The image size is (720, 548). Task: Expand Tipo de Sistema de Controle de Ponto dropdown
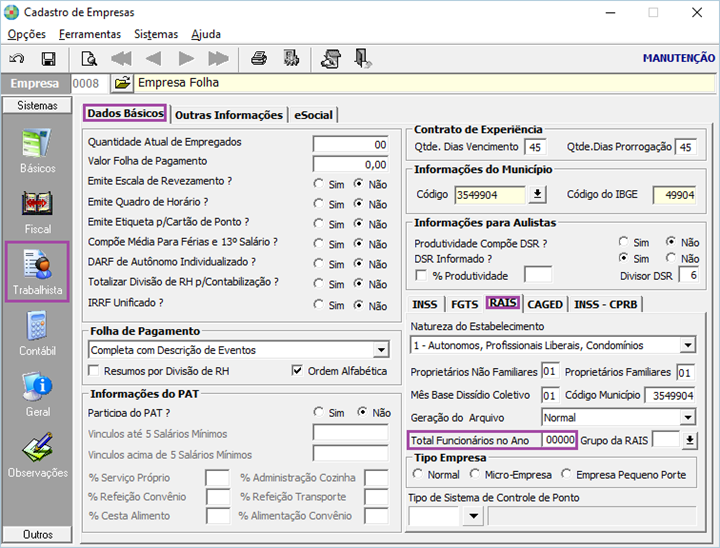click(x=473, y=516)
